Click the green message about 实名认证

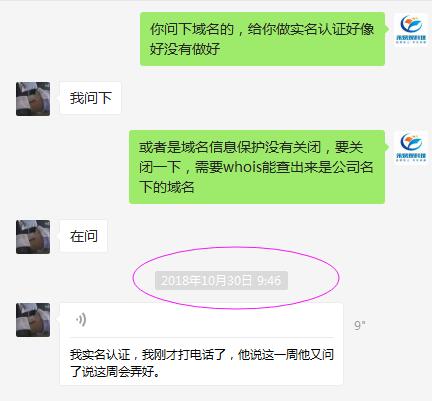coord(262,39)
